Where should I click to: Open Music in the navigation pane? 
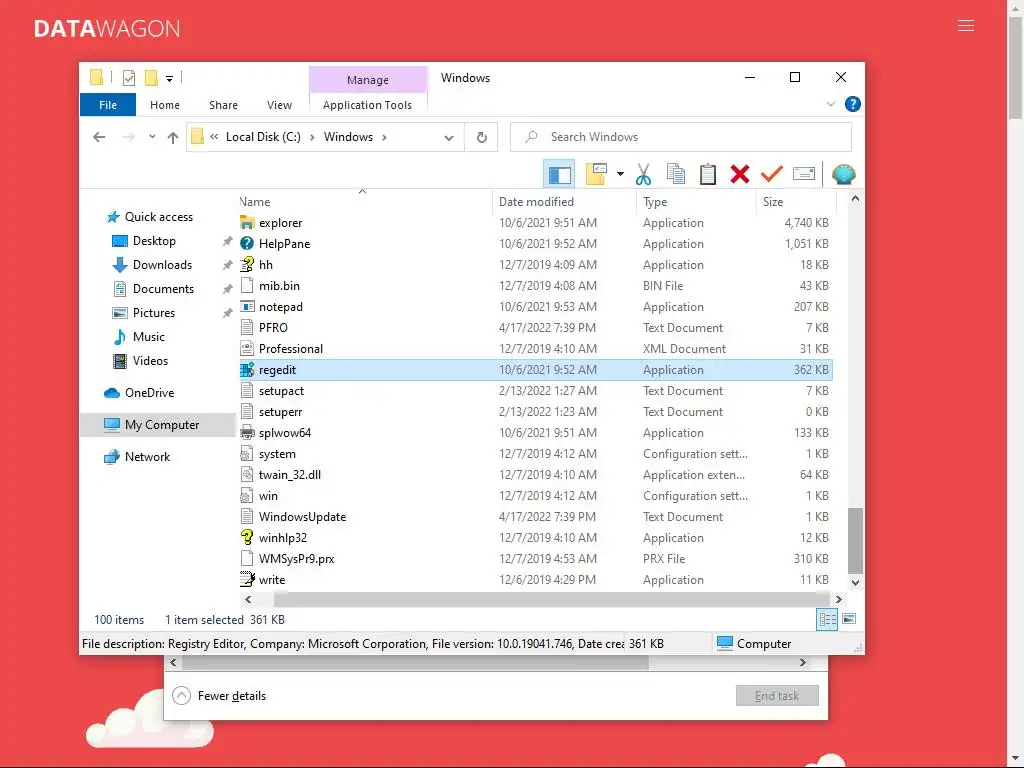tap(148, 337)
